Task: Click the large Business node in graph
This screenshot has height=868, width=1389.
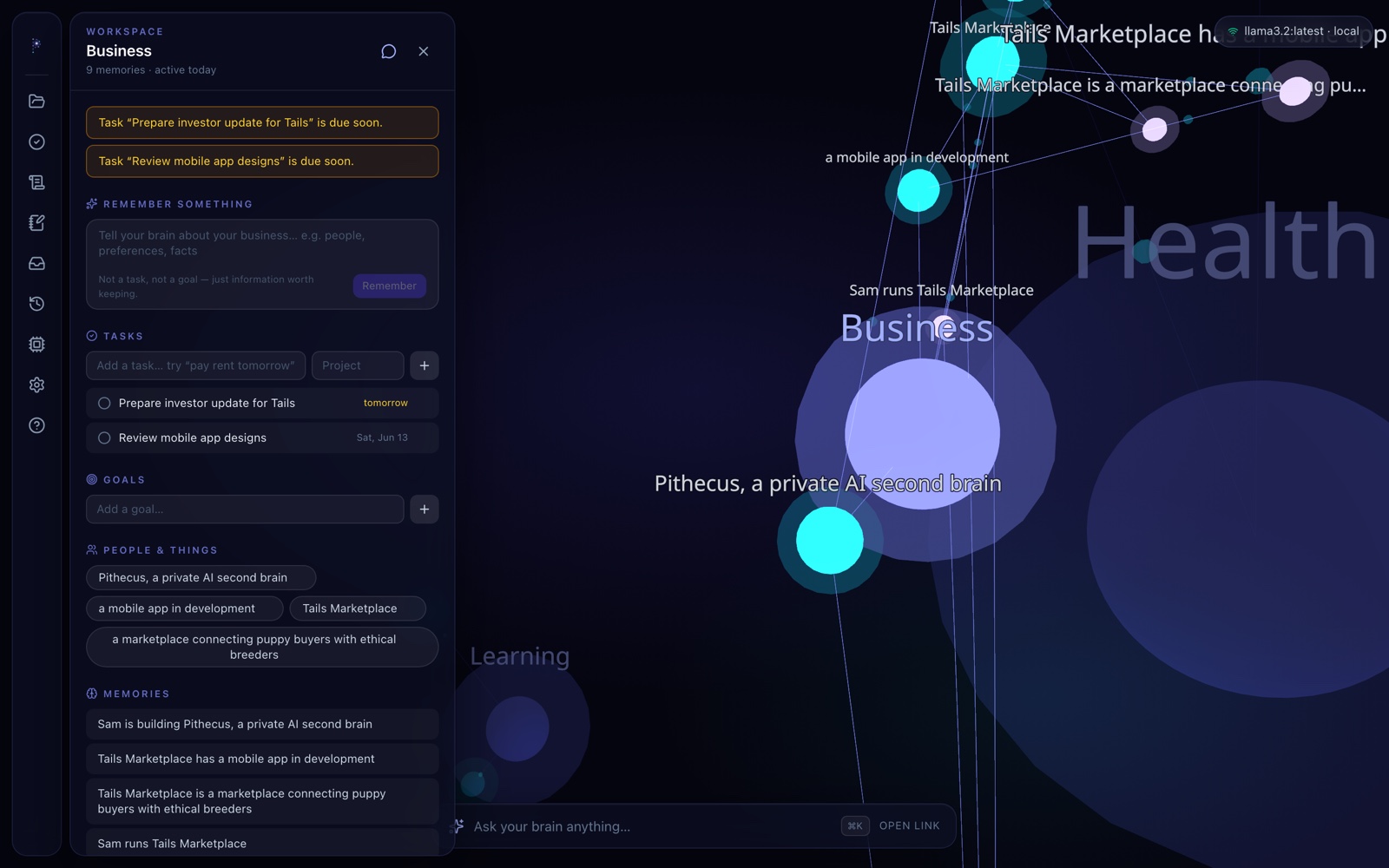Action: (x=922, y=434)
